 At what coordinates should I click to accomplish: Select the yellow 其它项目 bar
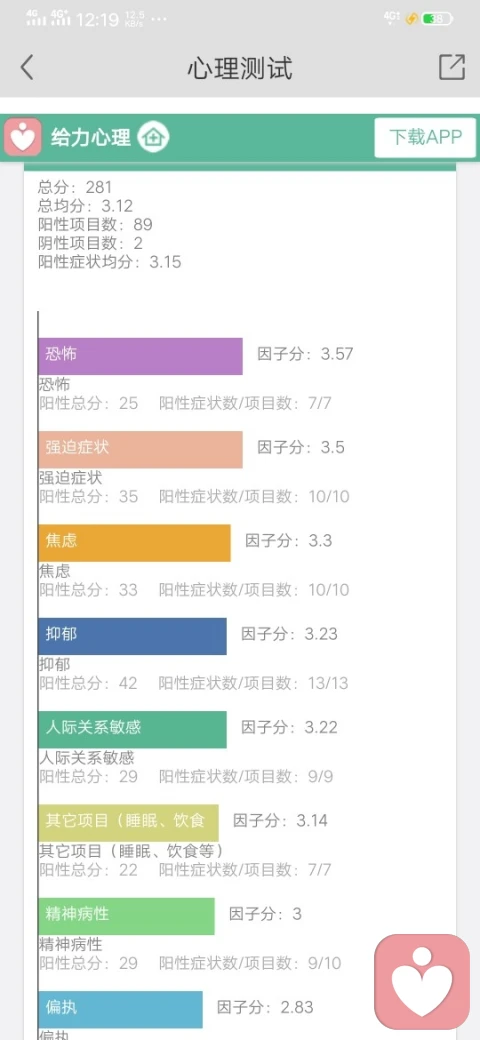point(128,823)
